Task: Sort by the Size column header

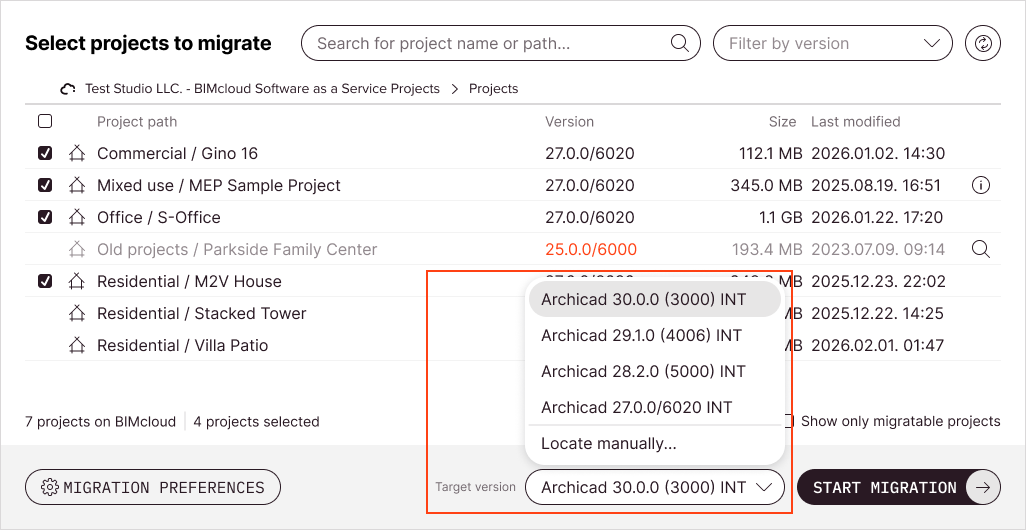Action: click(x=783, y=122)
